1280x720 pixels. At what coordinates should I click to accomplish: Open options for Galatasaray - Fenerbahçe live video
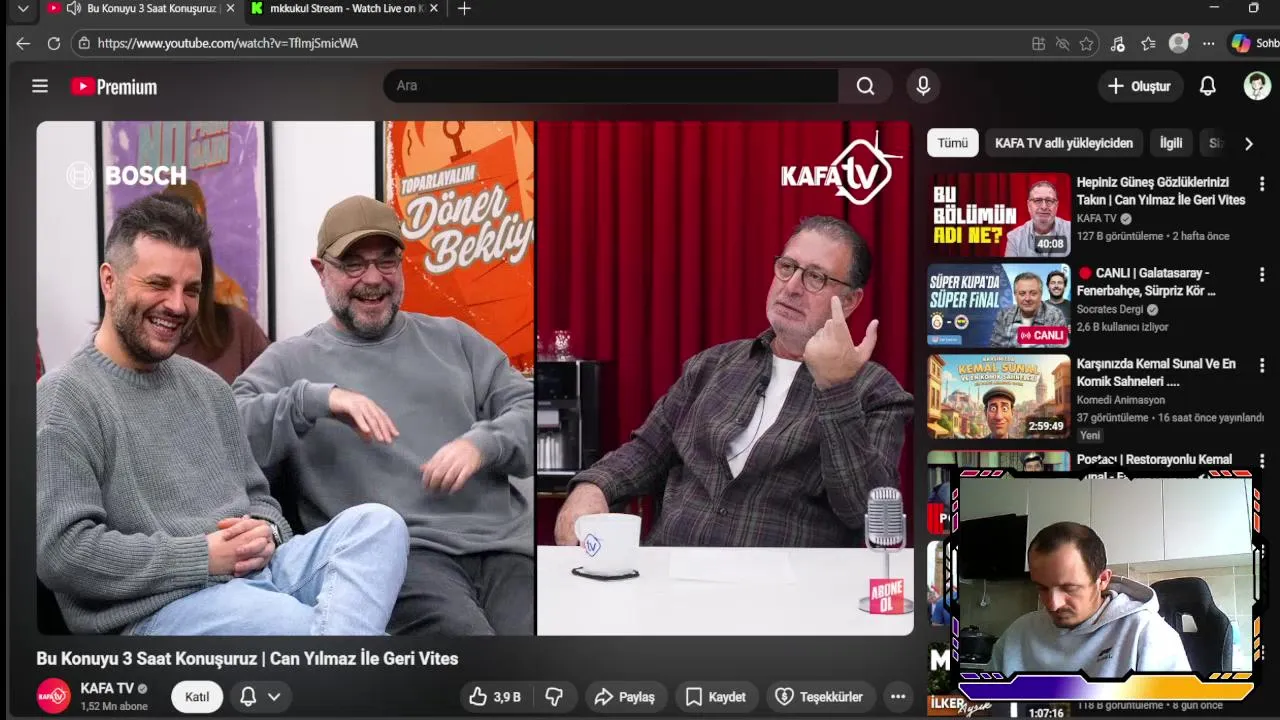click(x=1262, y=275)
